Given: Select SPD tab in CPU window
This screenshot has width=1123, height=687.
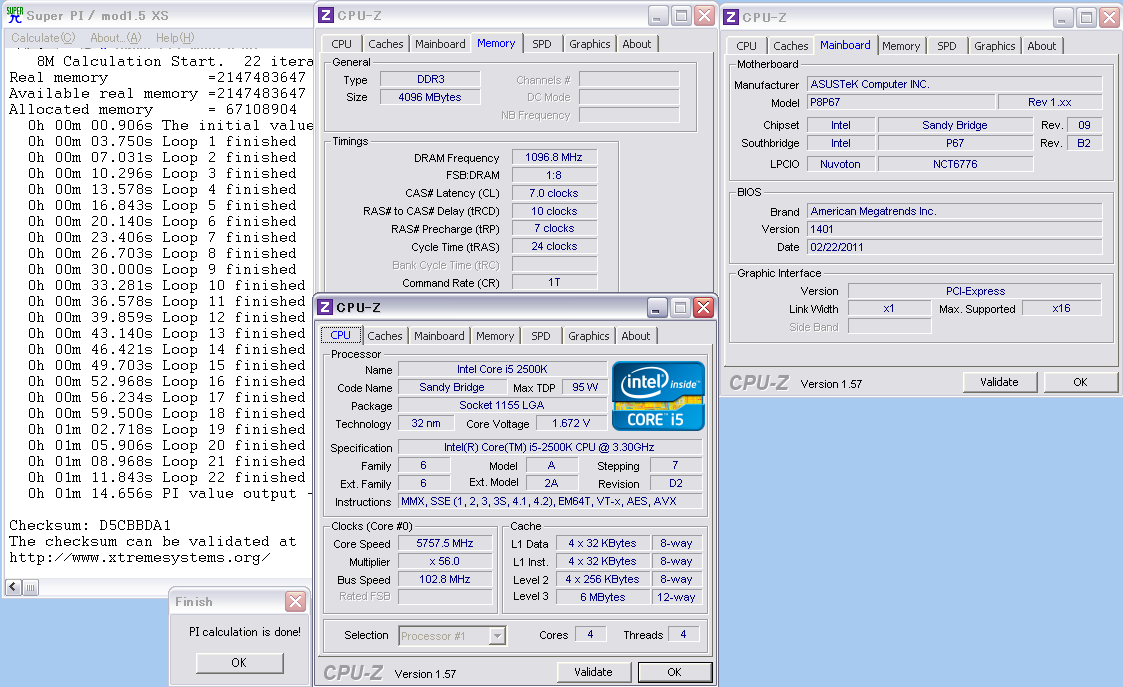Looking at the screenshot, I should [x=541, y=336].
